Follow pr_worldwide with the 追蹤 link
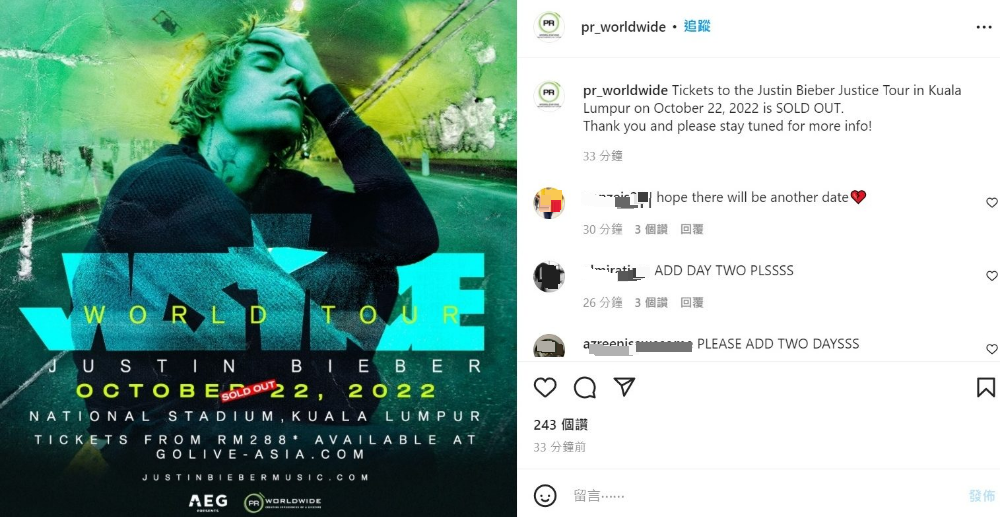1000x517 pixels. tap(697, 26)
